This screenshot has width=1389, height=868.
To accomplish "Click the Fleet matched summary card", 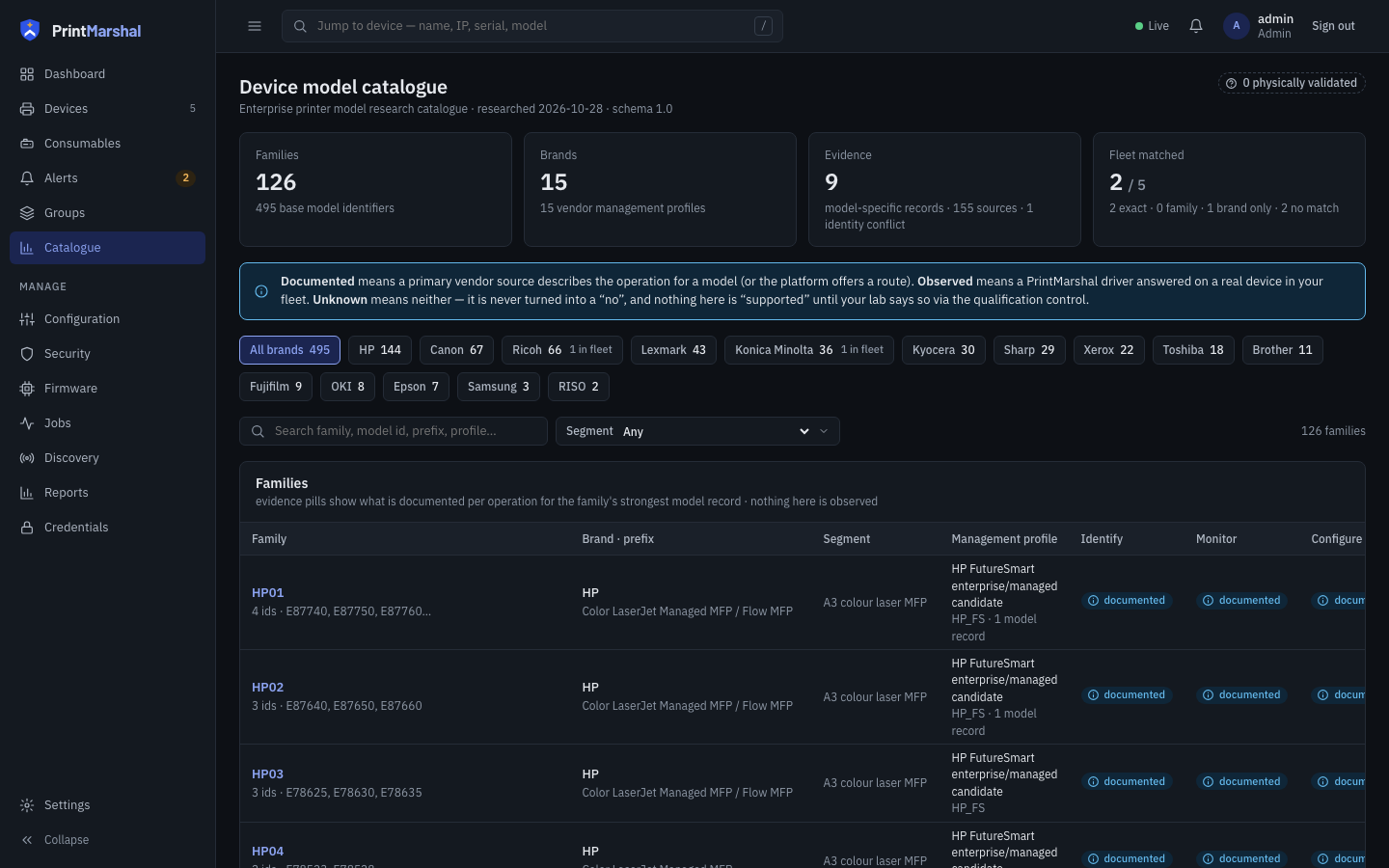I will point(1229,189).
